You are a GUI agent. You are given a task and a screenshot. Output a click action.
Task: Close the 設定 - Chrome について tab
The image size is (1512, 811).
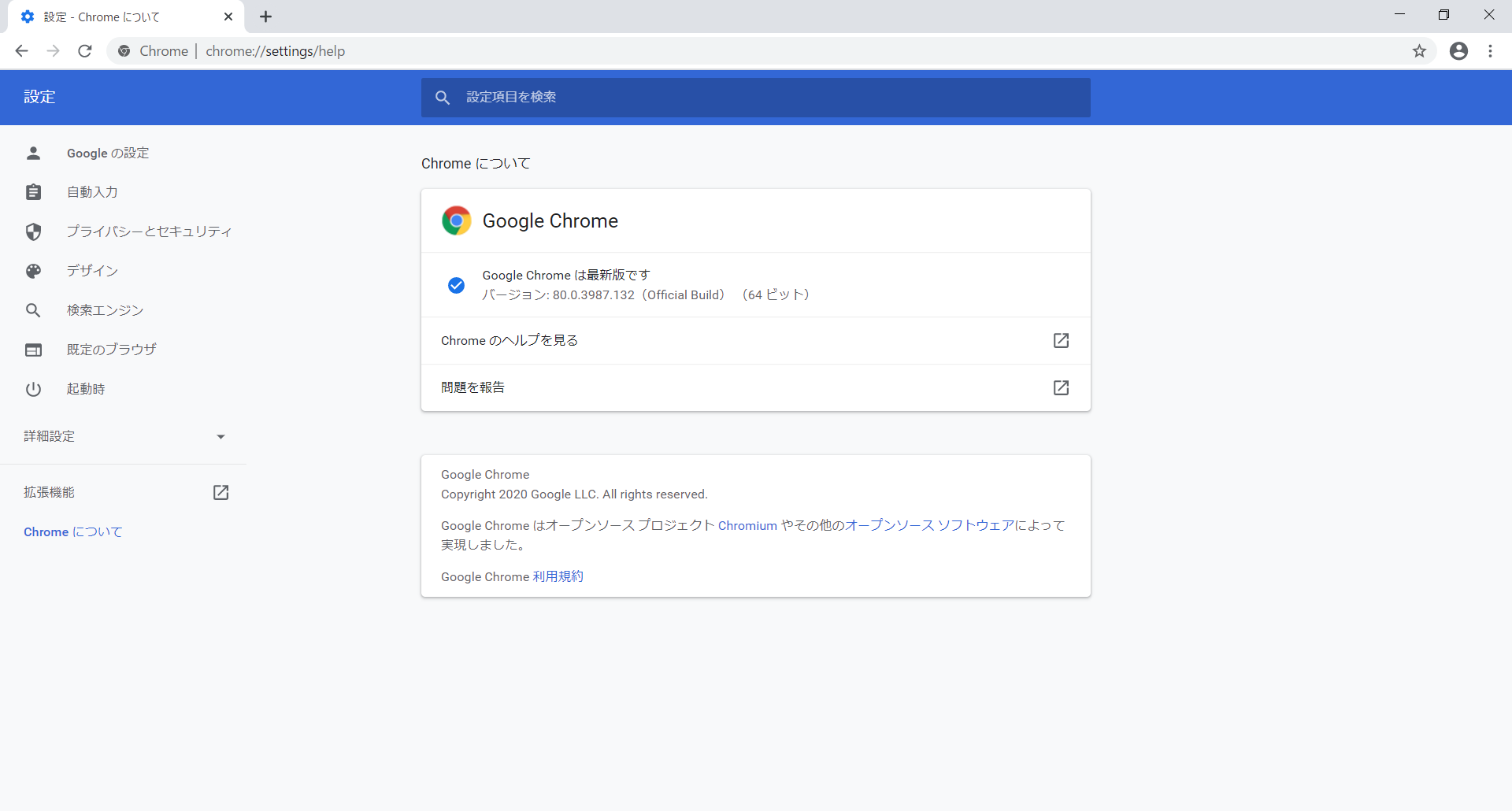228,17
